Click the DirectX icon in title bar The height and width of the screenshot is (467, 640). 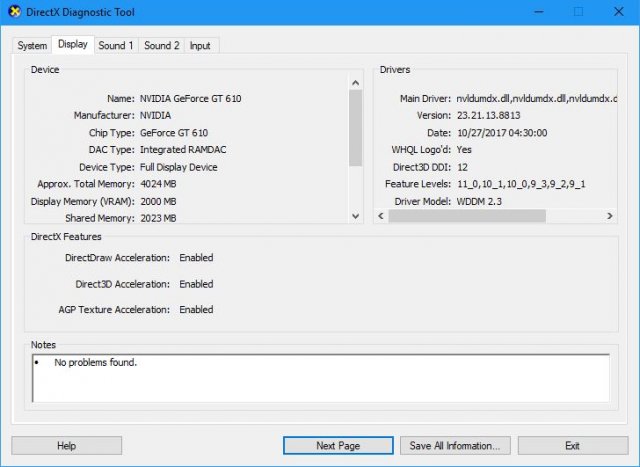[14, 12]
